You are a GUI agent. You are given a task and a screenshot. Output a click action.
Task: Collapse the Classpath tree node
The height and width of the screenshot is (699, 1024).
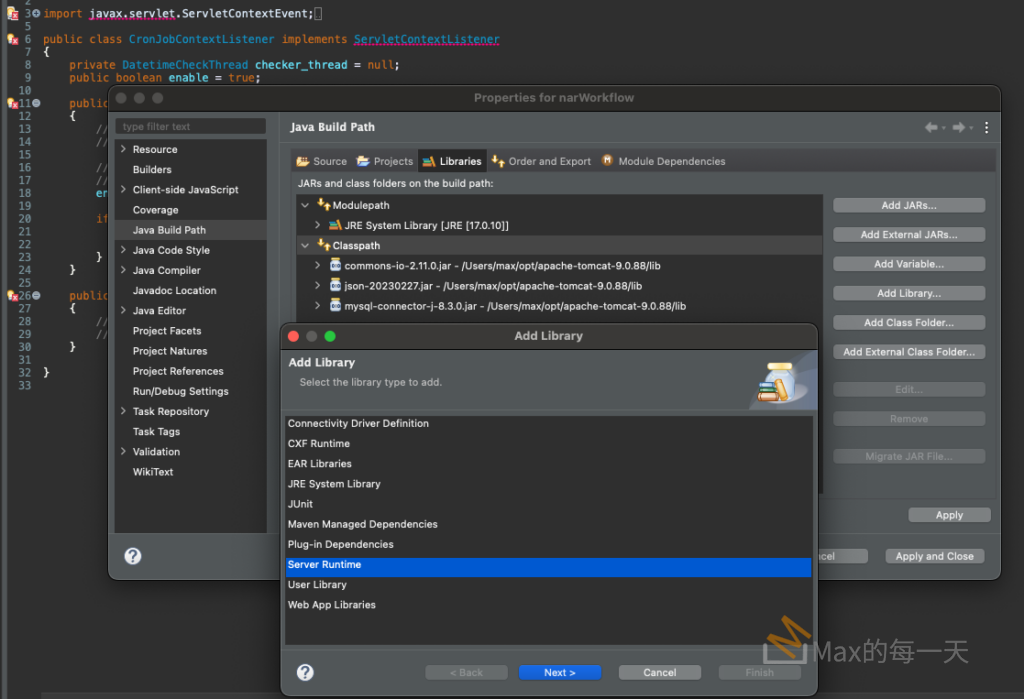pyautogui.click(x=306, y=246)
